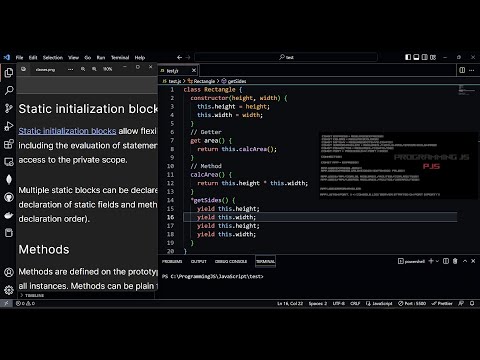Go back with the navigation arrow
Screen dimensions: 480x360
(x=179, y=57)
